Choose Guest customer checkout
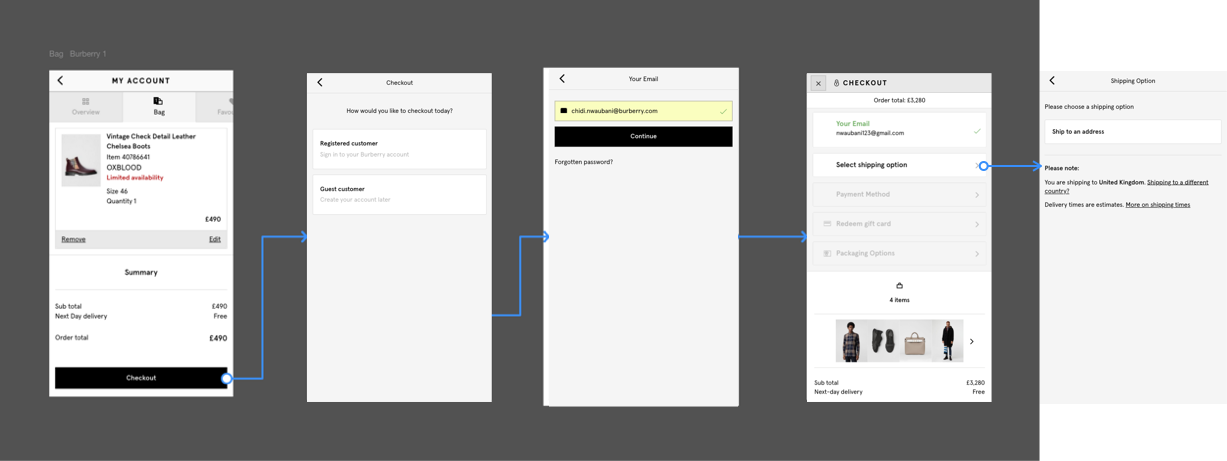Screen dimensions: 1227x461 click(399, 194)
